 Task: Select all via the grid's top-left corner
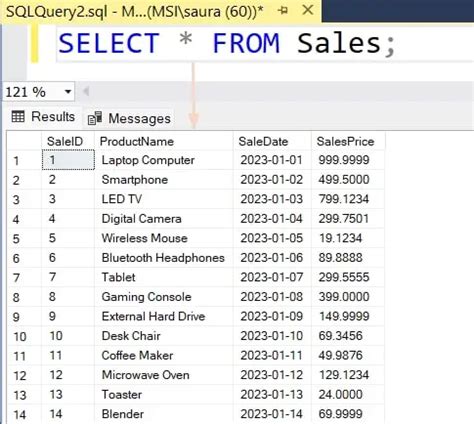coord(24,141)
